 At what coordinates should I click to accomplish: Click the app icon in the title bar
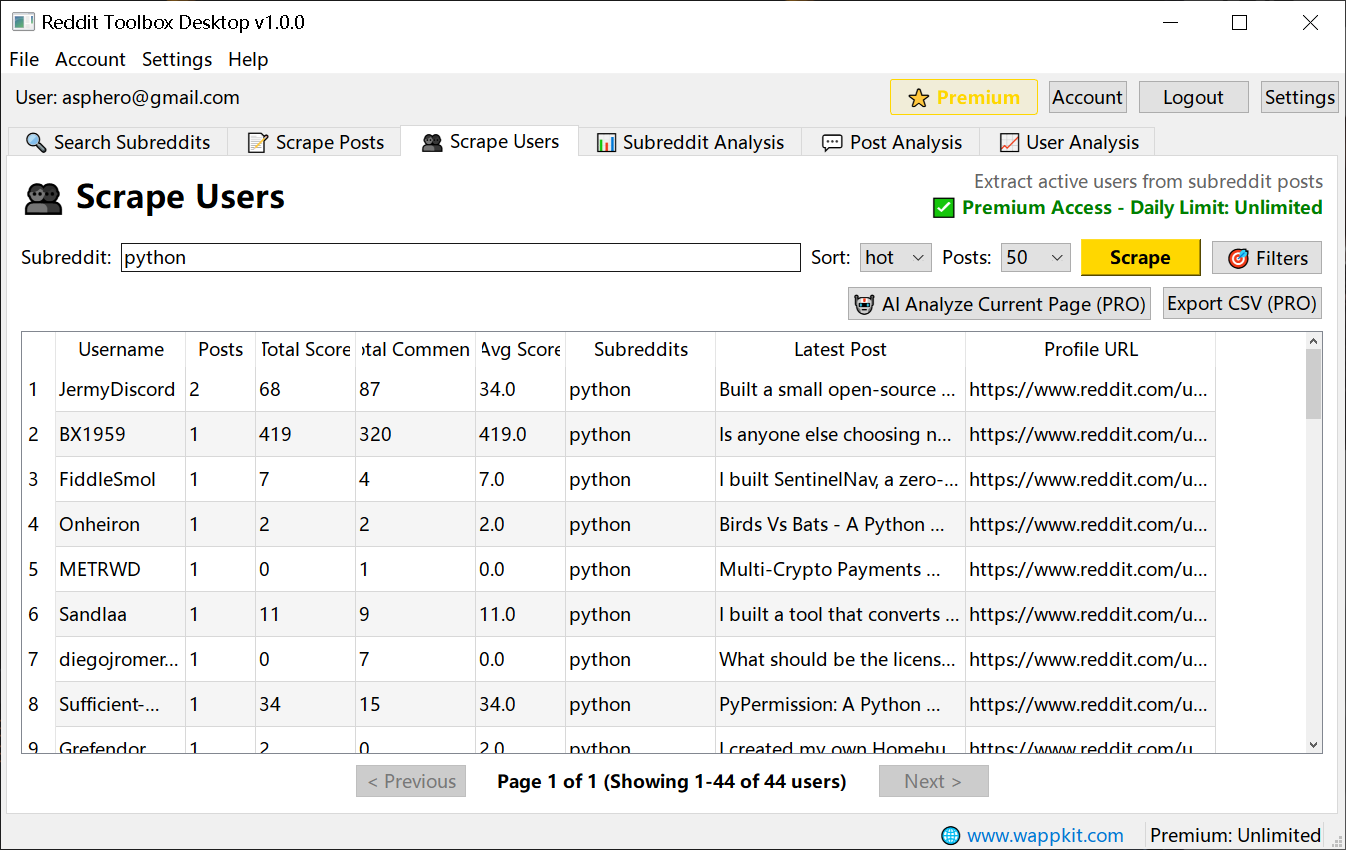click(23, 22)
